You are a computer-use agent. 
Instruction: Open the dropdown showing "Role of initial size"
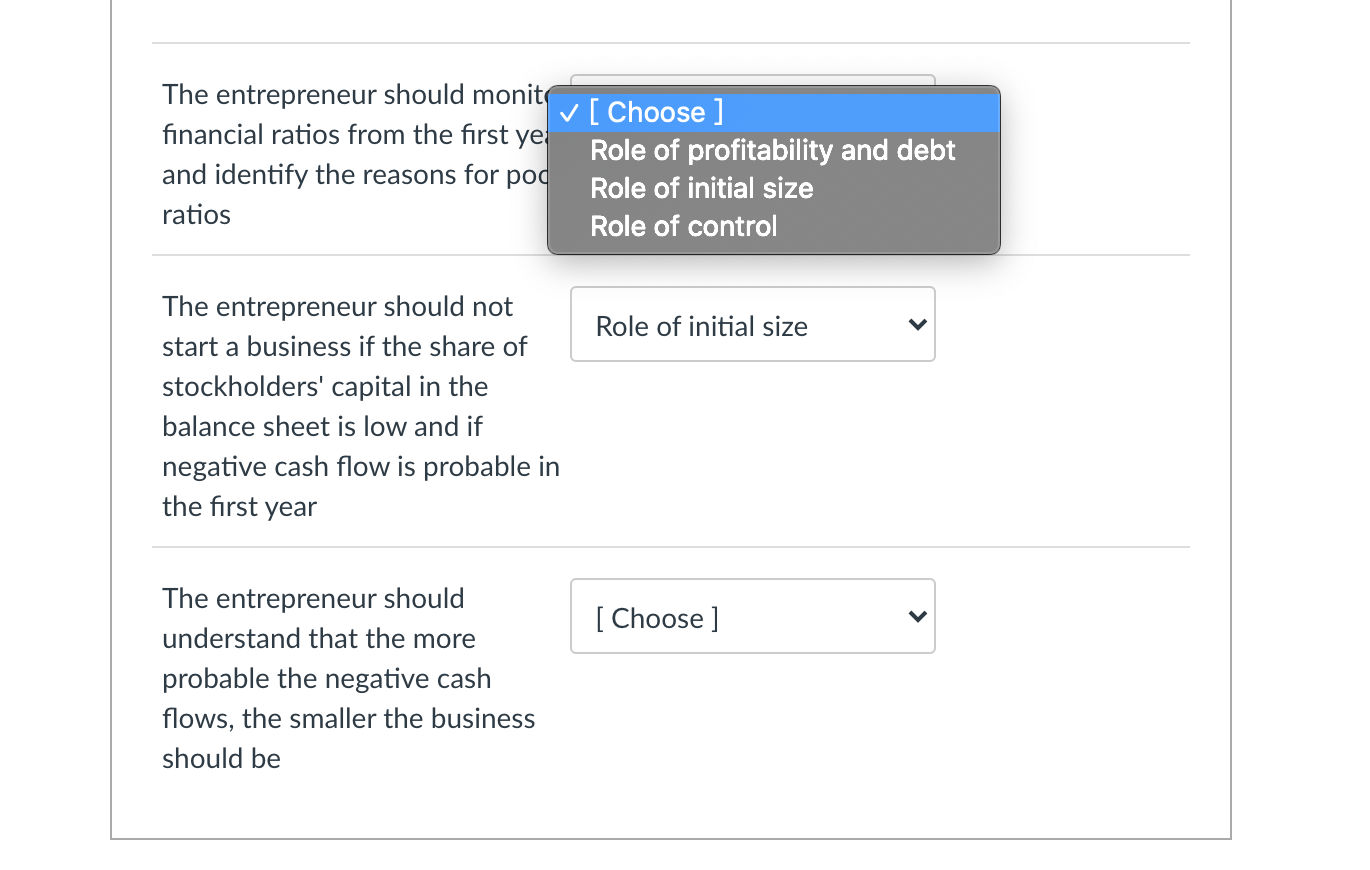pos(752,324)
